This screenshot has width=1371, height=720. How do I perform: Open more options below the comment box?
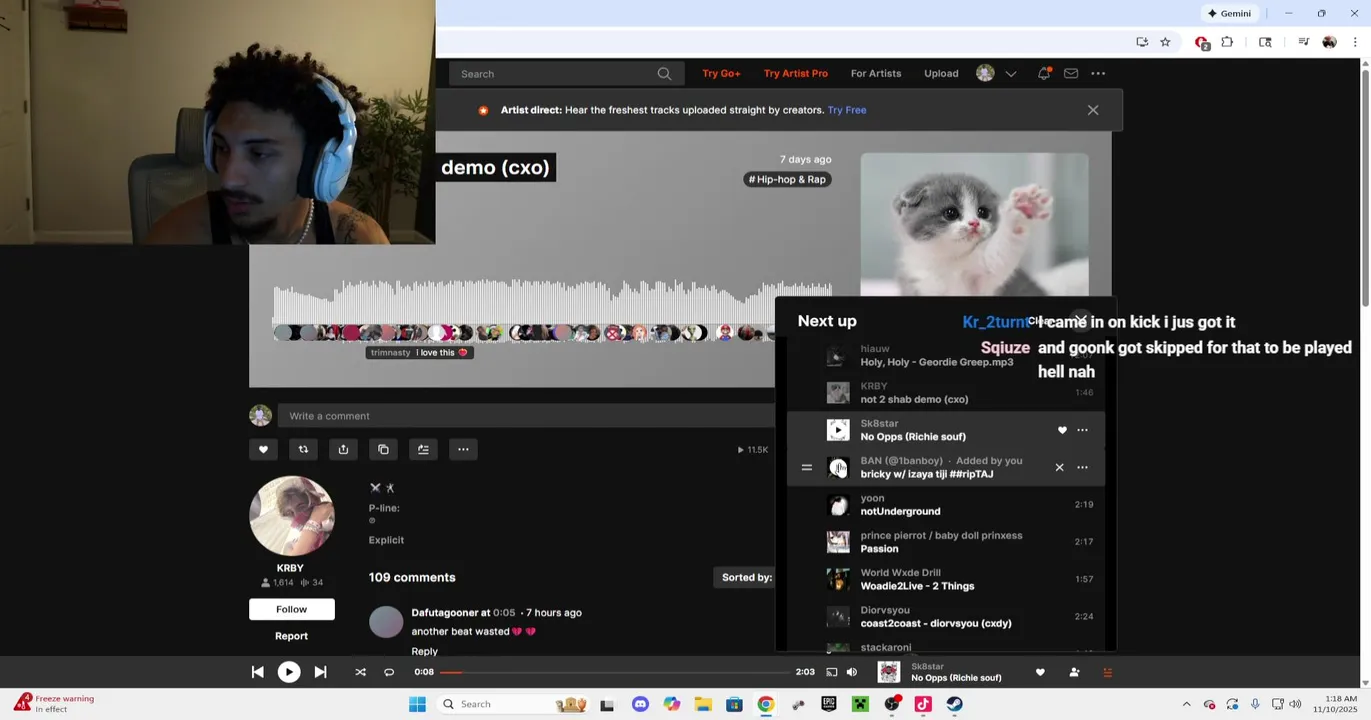[463, 449]
